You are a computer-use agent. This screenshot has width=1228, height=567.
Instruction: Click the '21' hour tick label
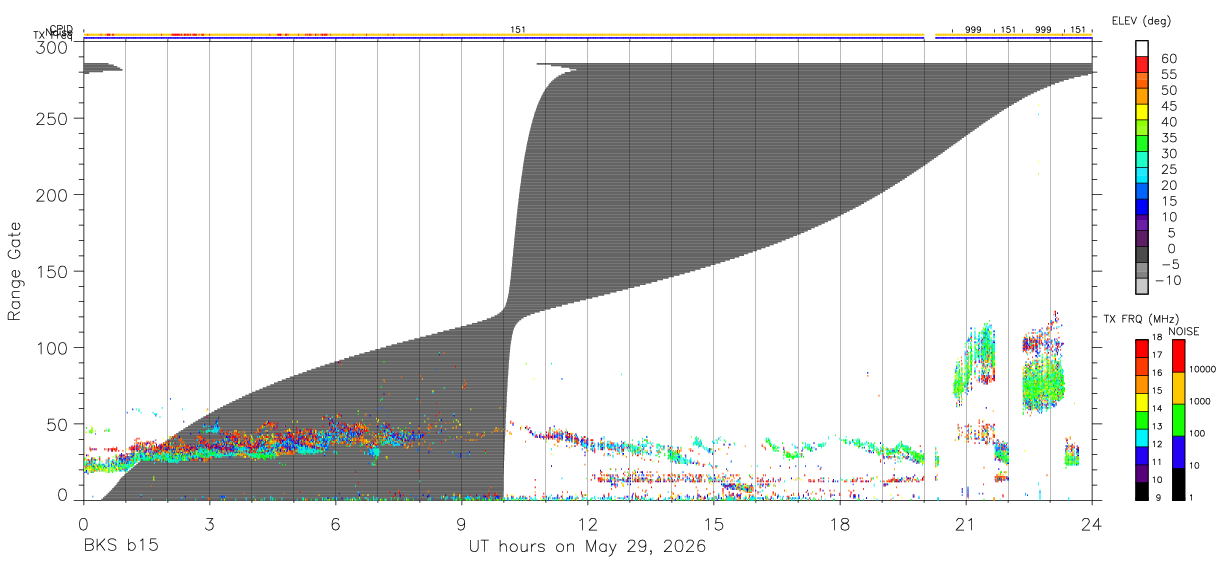click(x=966, y=522)
